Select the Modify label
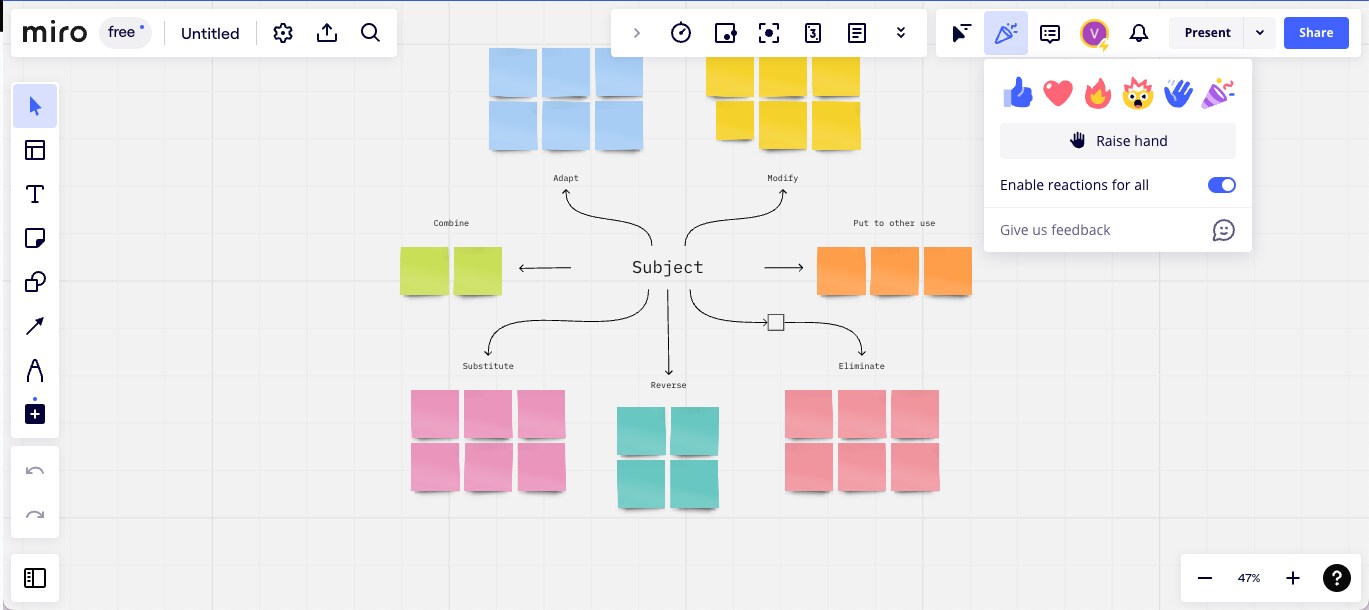This screenshot has height=610, width=1369. click(x=783, y=178)
